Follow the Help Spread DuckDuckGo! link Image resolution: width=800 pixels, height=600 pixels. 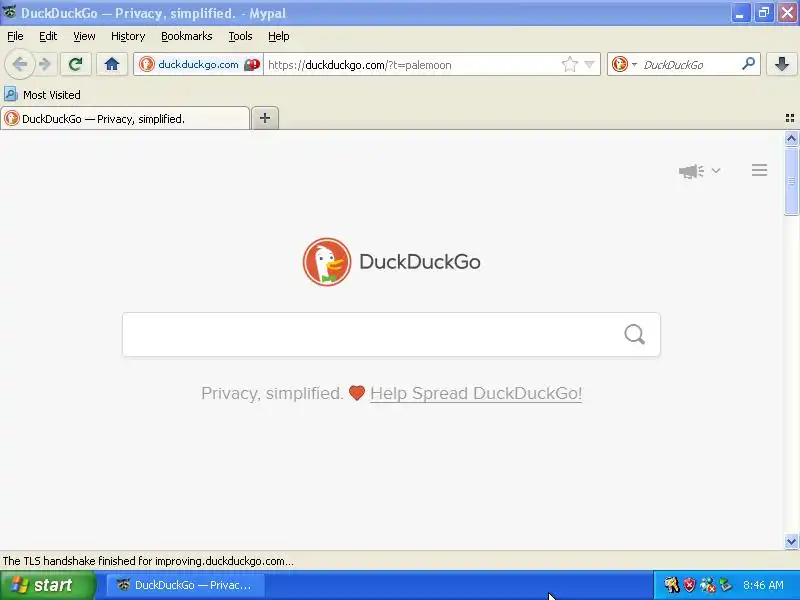[x=476, y=393]
